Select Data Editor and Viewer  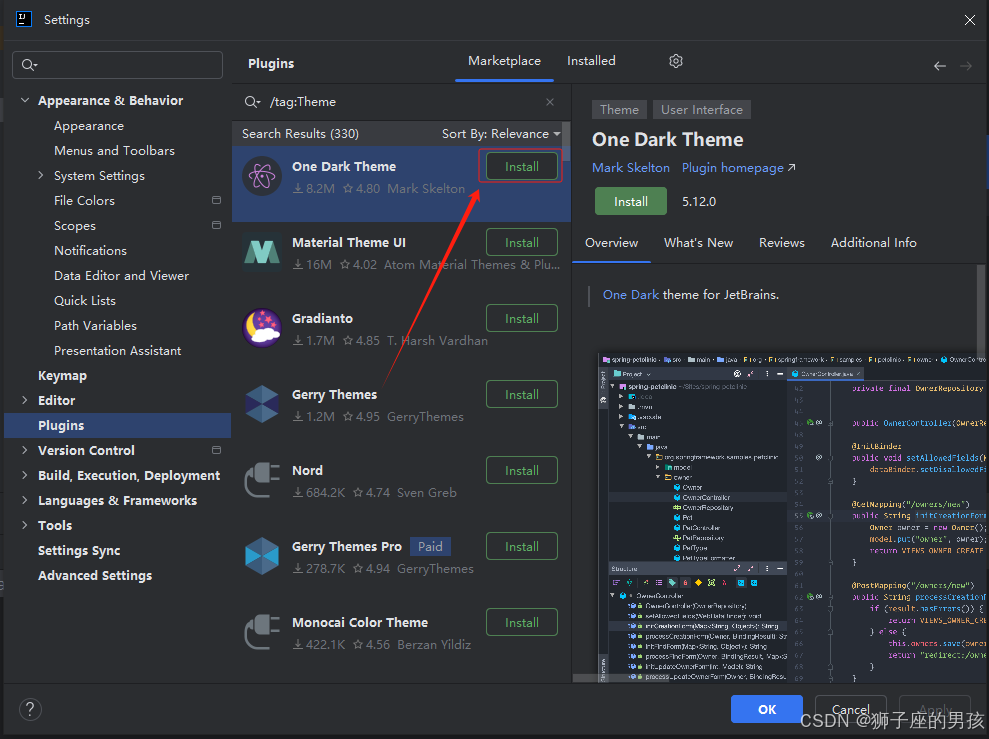point(121,276)
